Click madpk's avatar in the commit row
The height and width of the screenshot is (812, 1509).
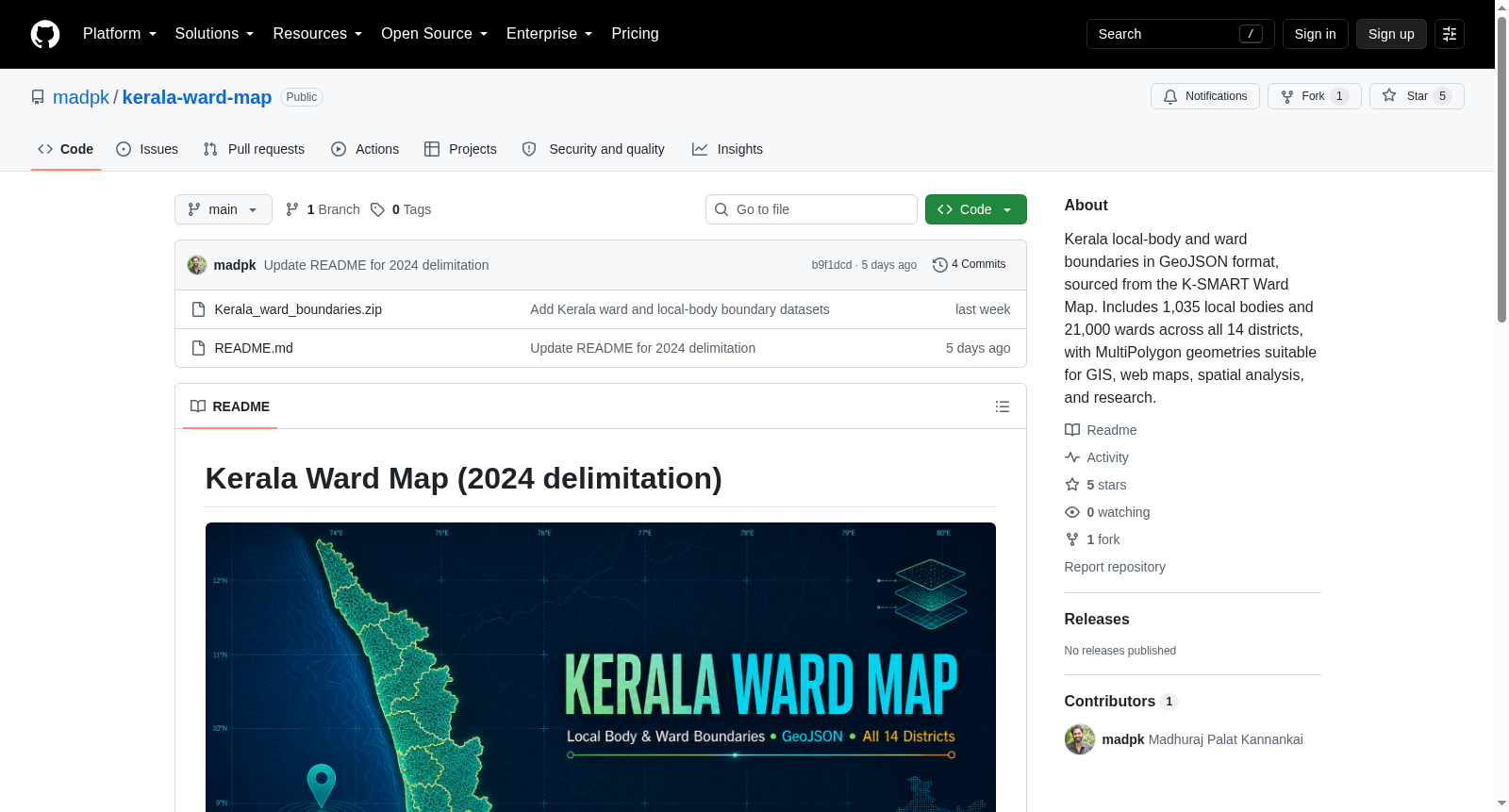[x=197, y=265]
